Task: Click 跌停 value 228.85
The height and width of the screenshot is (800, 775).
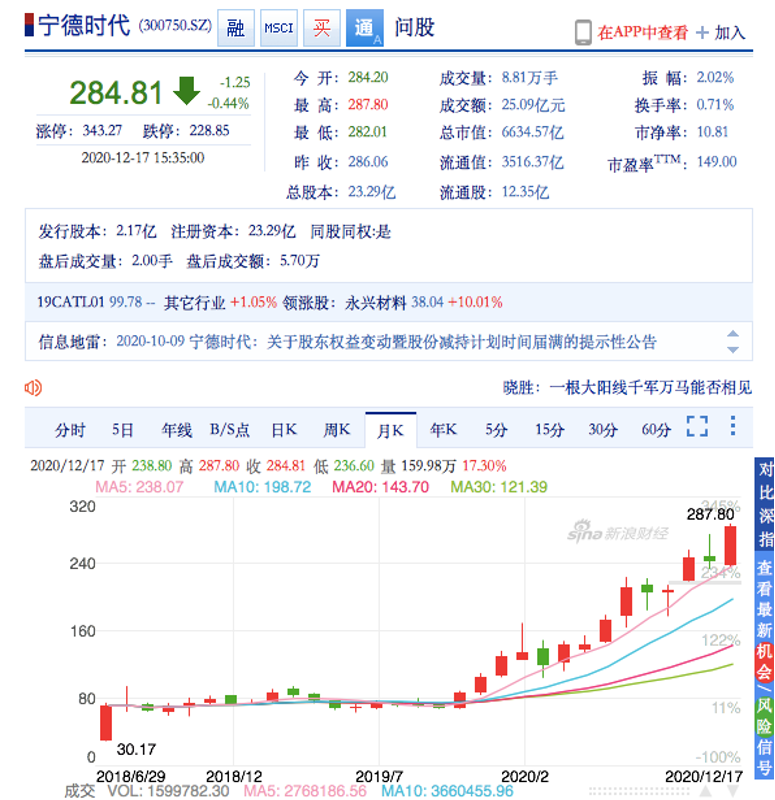Action: 209,131
